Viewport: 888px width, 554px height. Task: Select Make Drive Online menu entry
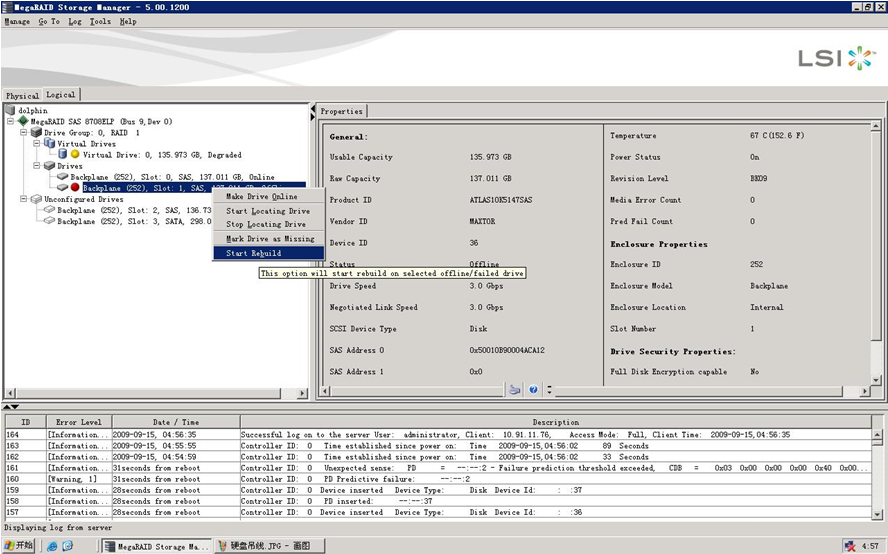coord(261,197)
